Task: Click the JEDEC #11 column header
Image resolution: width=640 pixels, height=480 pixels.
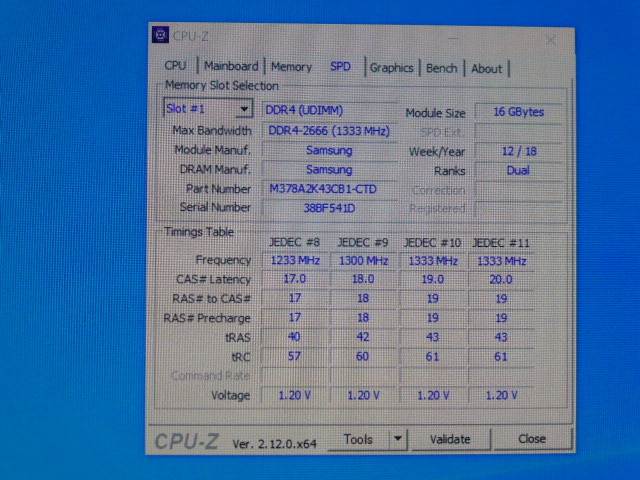Action: (x=501, y=243)
